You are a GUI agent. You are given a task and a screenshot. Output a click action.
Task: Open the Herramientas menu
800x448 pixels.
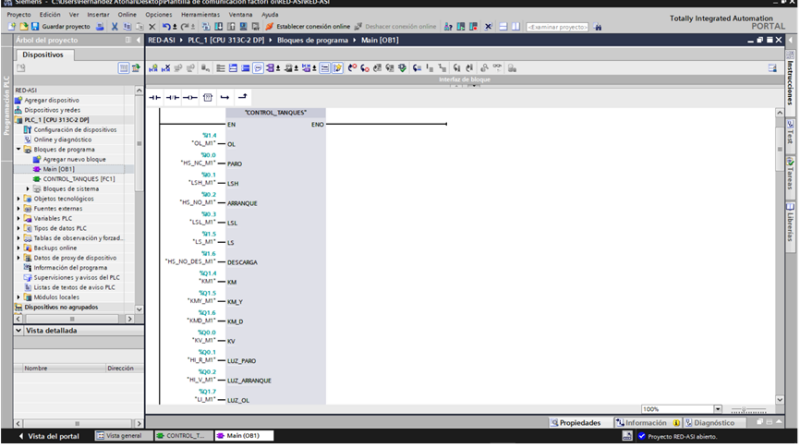coord(201,15)
